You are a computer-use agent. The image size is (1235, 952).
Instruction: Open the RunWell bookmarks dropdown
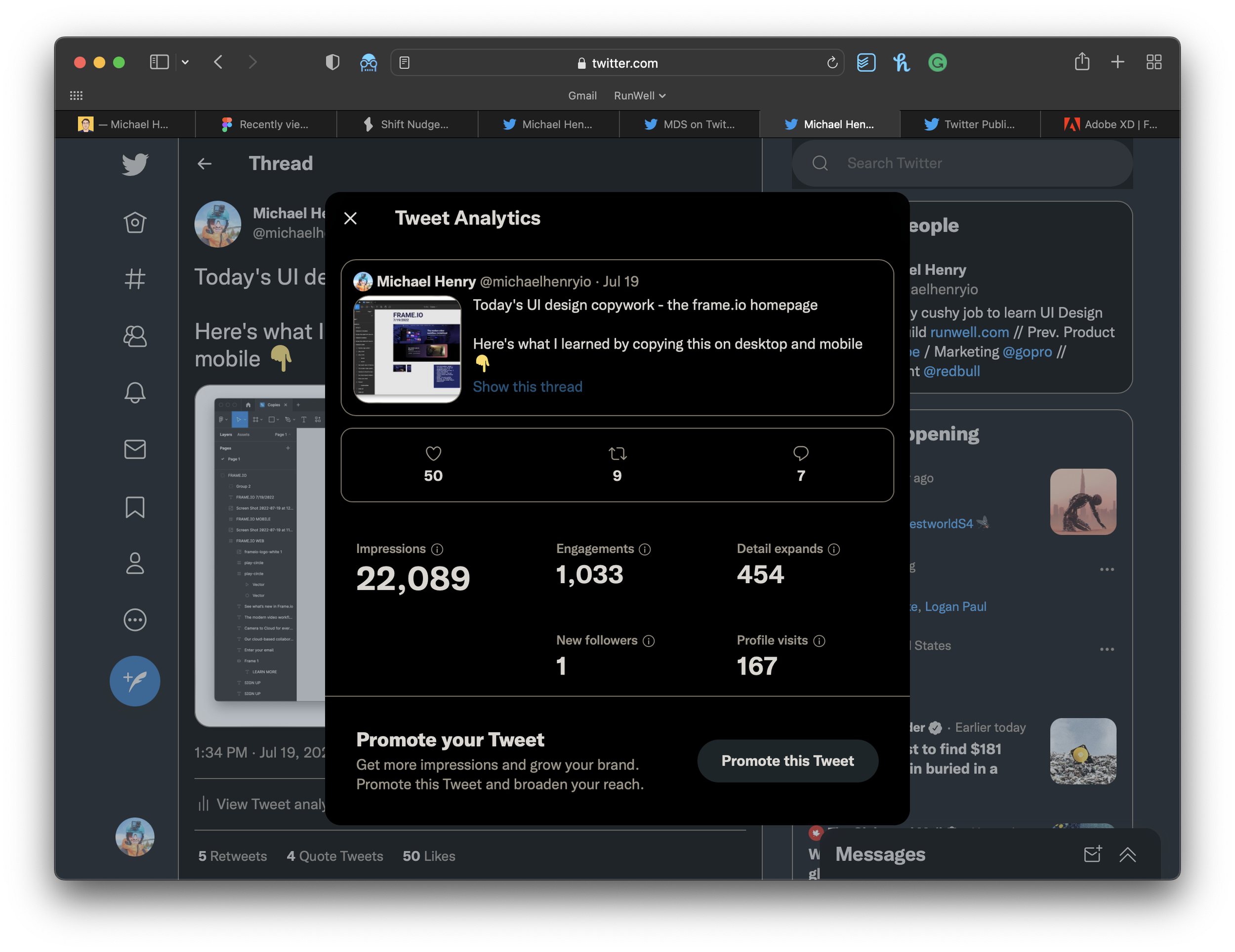640,95
